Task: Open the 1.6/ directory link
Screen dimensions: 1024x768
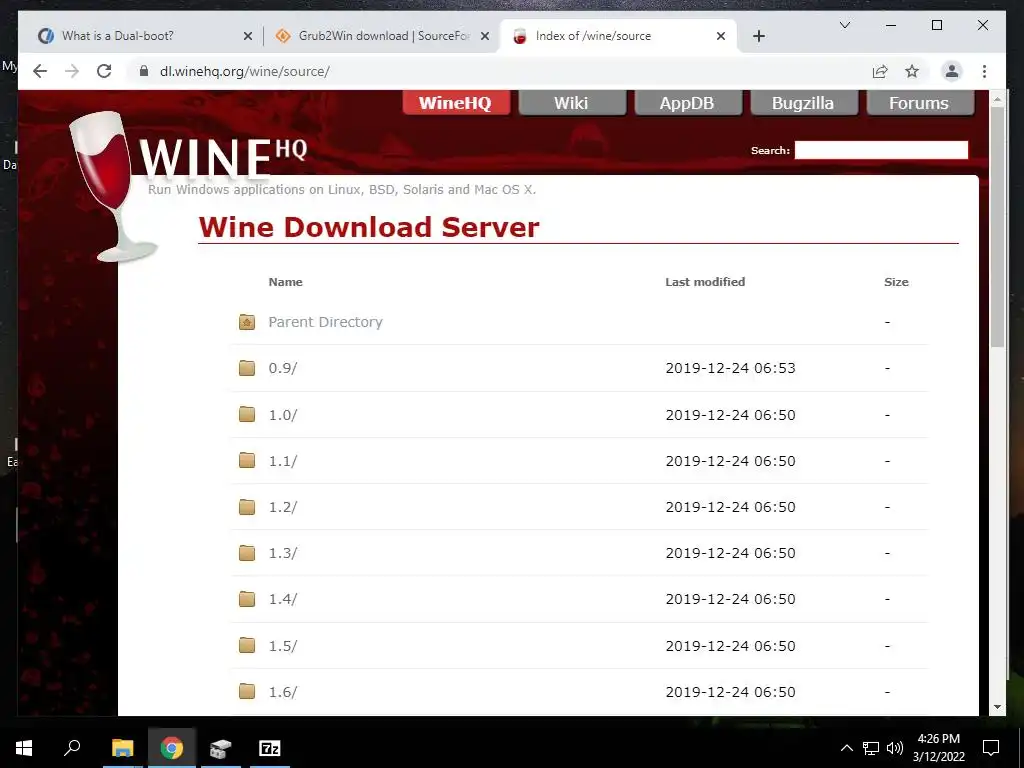Action: [283, 692]
